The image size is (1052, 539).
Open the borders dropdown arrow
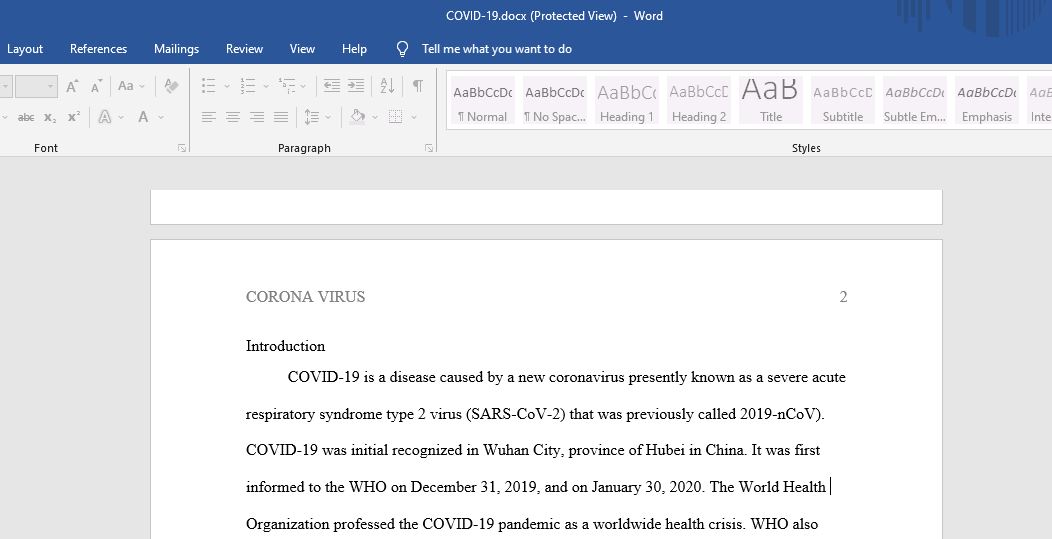[x=414, y=117]
